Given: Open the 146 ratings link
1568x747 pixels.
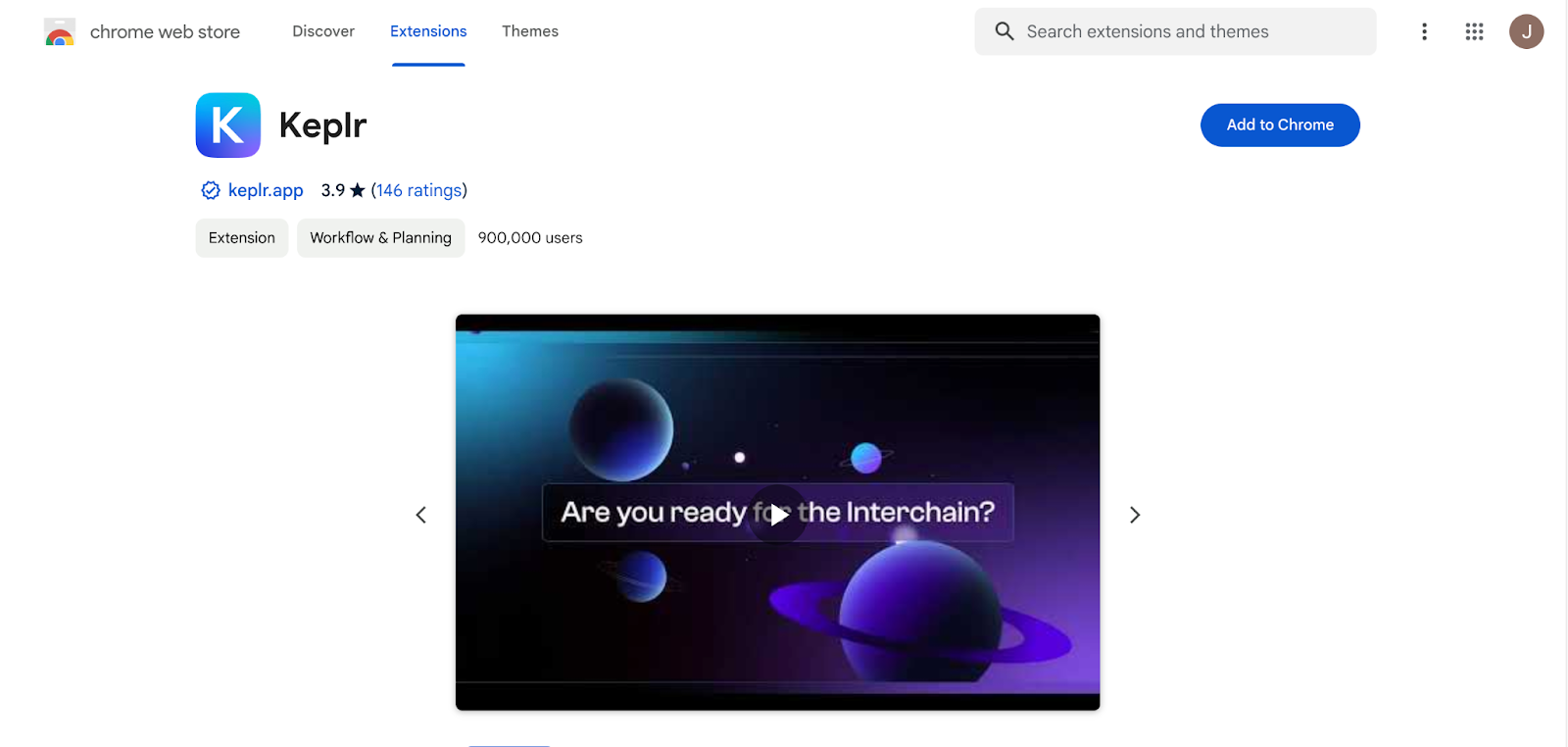Looking at the screenshot, I should (x=418, y=190).
